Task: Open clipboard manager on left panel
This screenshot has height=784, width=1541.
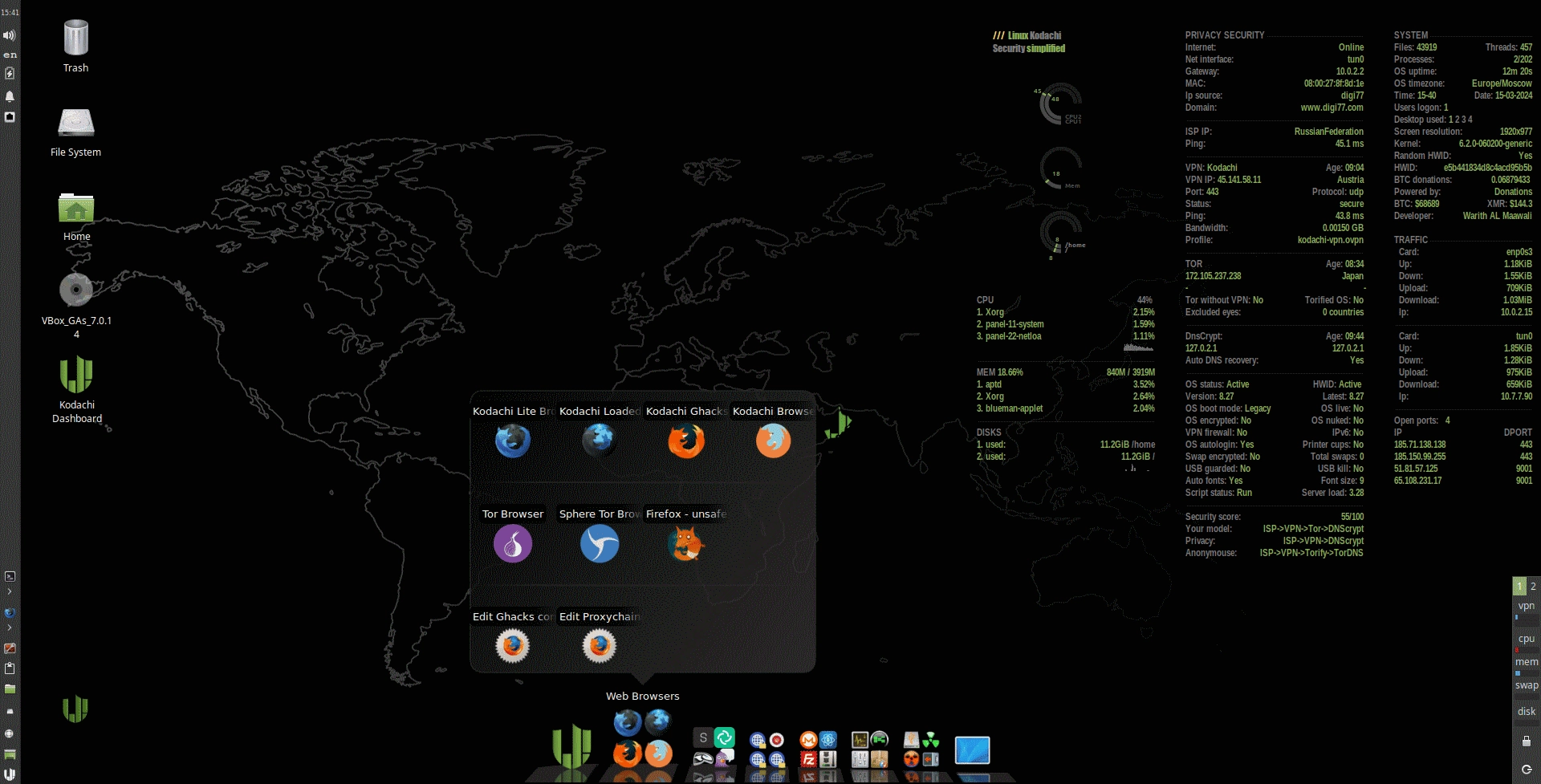Action: 10,668
